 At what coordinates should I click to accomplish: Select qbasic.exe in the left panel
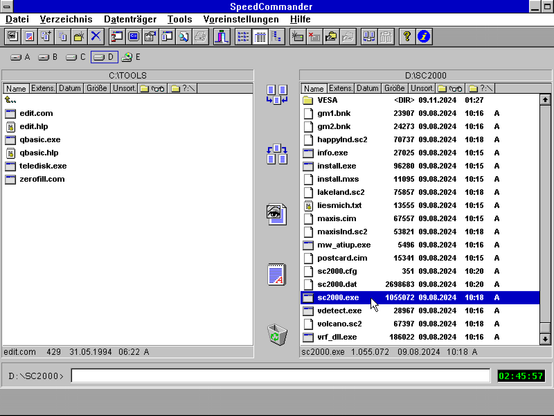tap(128, 140)
